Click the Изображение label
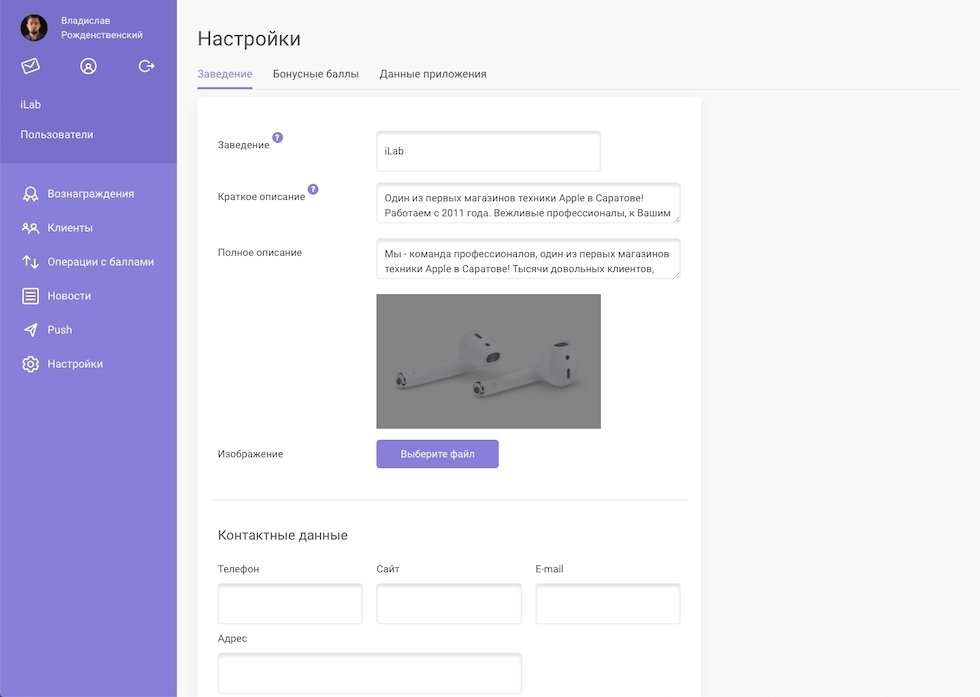The width and height of the screenshot is (980, 697). 250,454
